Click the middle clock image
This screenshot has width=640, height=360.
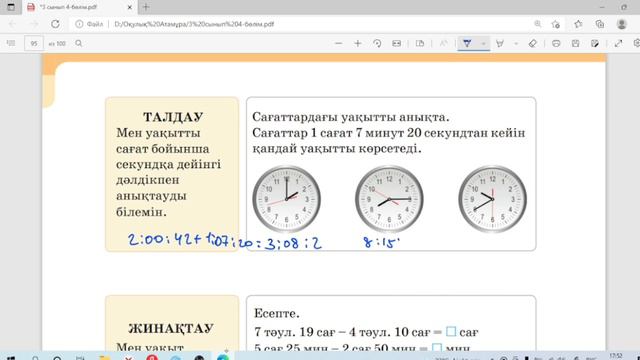click(389, 199)
